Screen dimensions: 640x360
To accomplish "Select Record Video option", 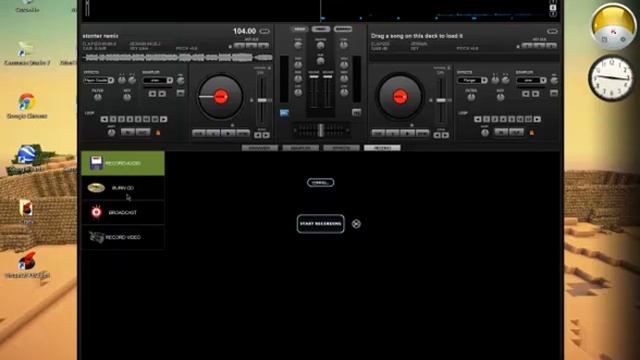I will coord(123,237).
